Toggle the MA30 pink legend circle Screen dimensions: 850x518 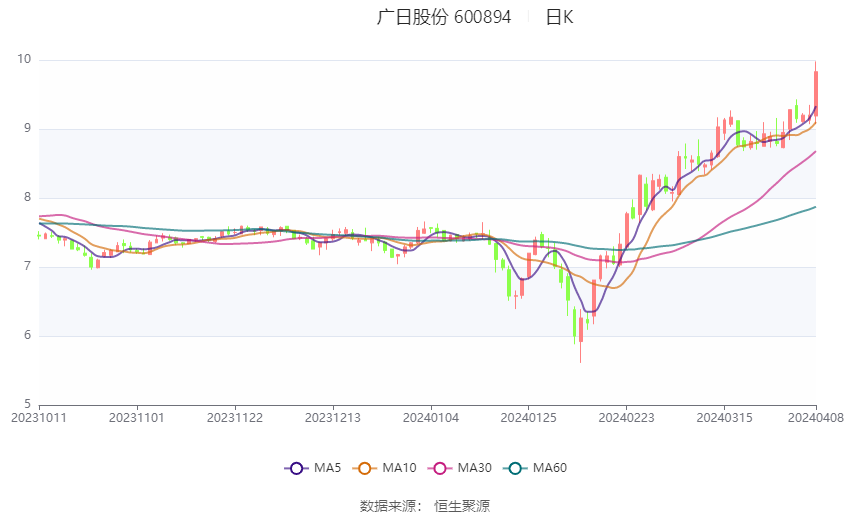tap(440, 468)
